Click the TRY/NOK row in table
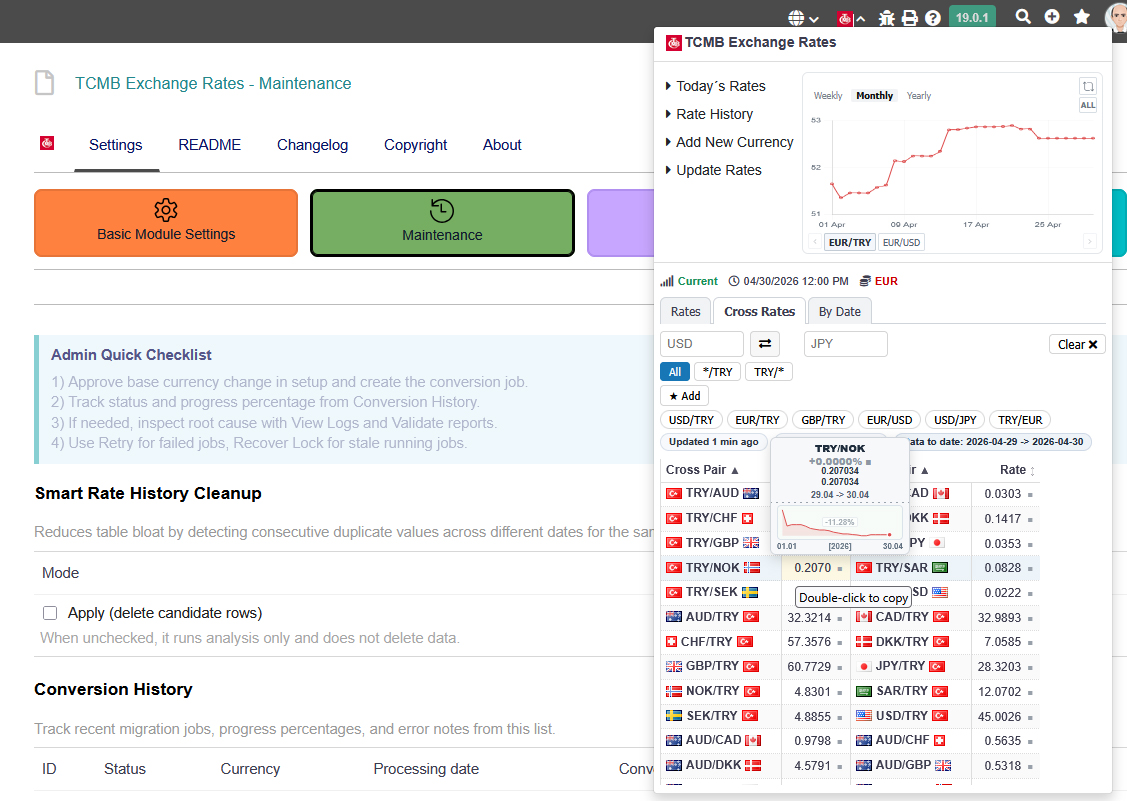 [x=850, y=567]
